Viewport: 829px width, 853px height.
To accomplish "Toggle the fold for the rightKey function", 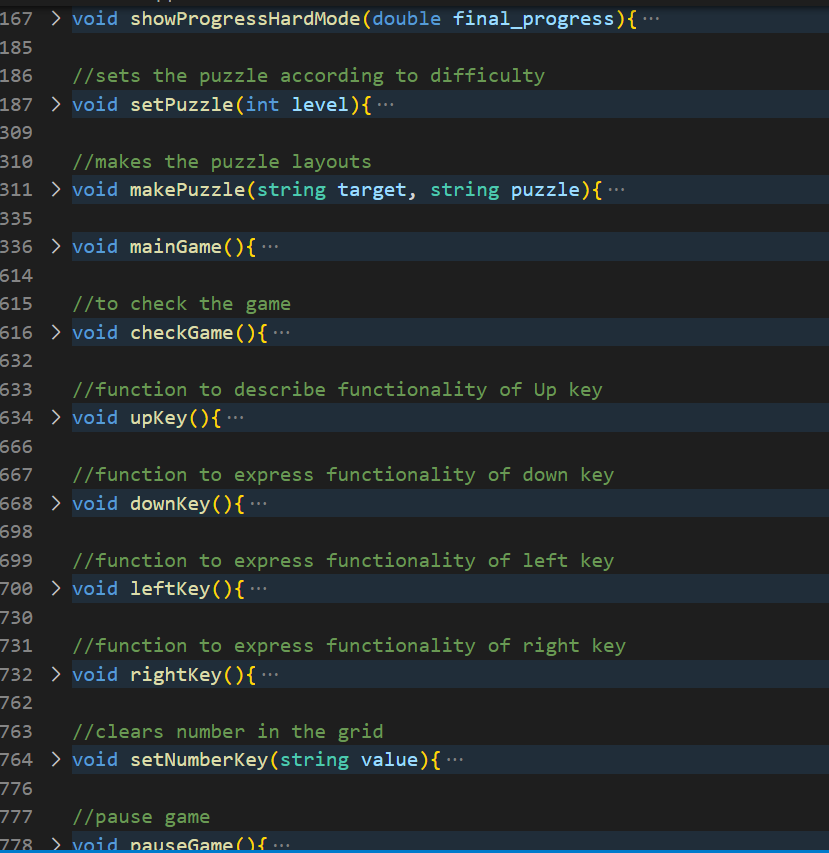I will (55, 675).
